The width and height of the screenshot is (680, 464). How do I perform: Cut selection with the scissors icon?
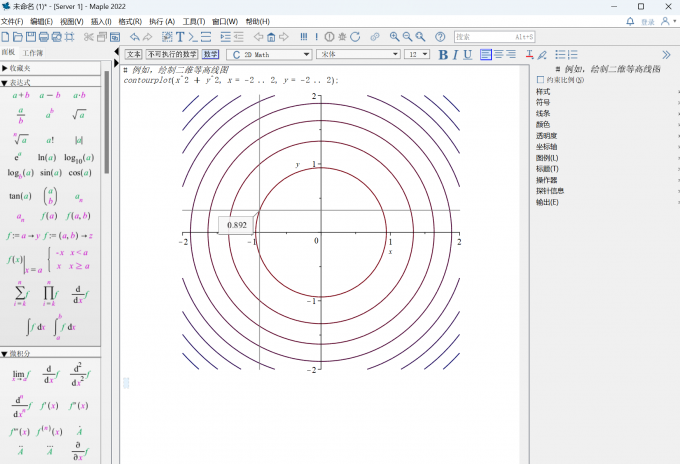pos(89,37)
